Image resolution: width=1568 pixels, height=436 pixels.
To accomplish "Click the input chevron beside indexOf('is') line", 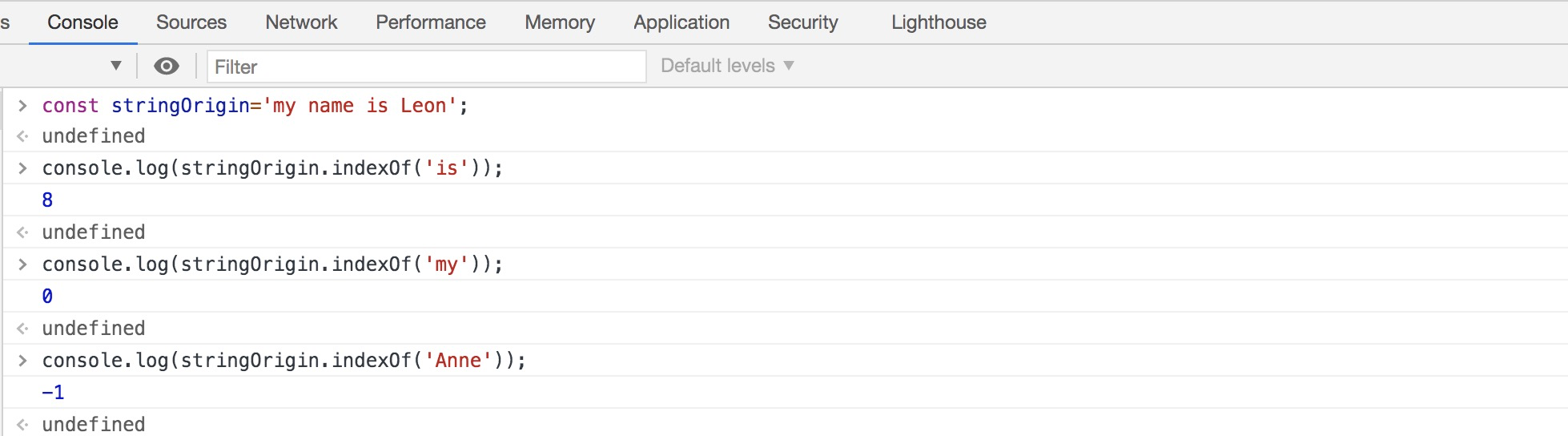I will (22, 168).
